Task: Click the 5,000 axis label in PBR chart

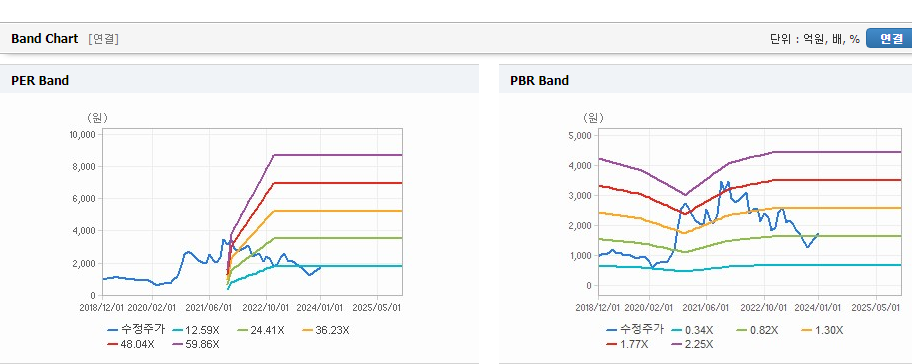Action: tap(580, 135)
